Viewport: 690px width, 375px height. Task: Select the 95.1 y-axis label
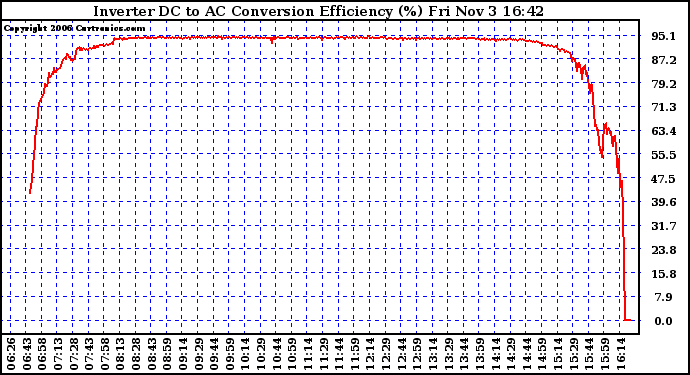[664, 36]
